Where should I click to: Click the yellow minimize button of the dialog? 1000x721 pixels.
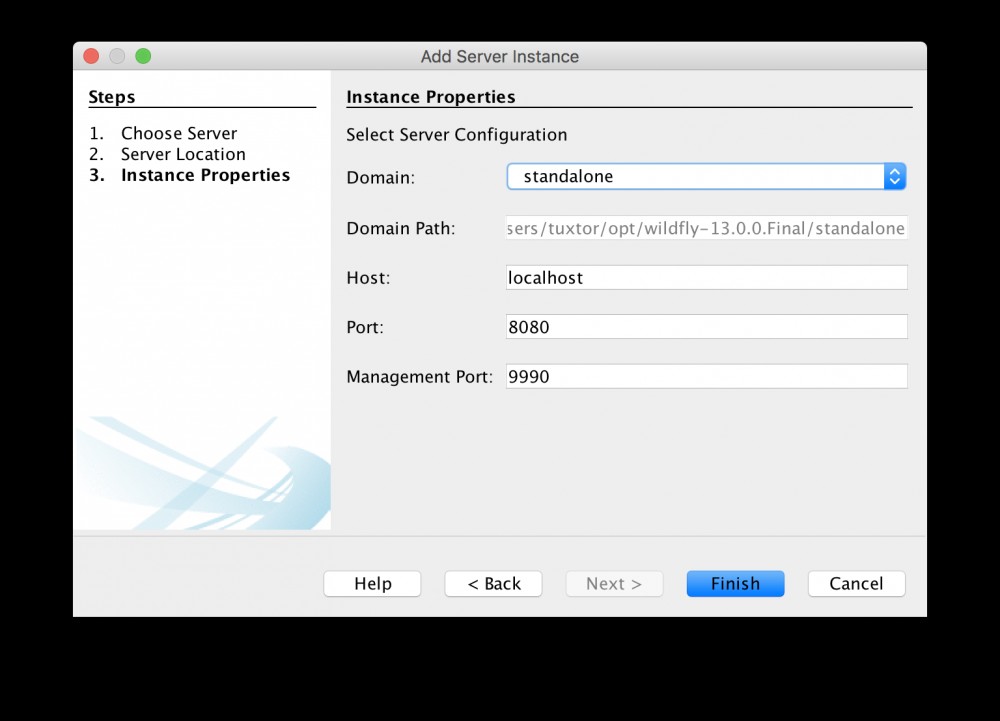117,57
